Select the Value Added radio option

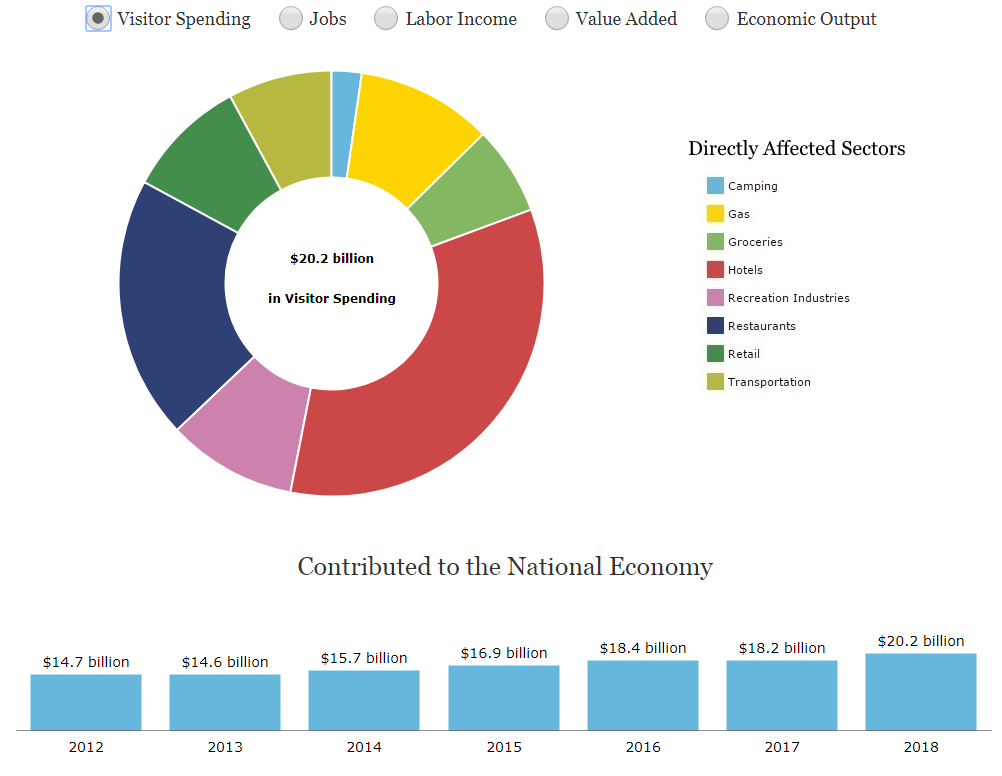(557, 19)
